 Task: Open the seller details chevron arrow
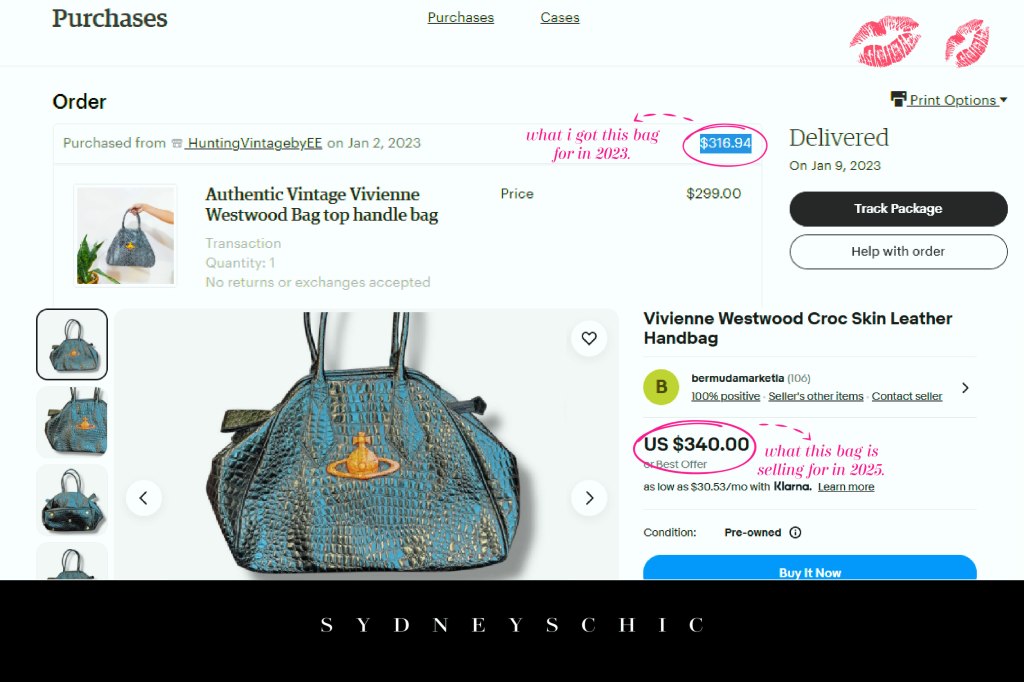[965, 387]
